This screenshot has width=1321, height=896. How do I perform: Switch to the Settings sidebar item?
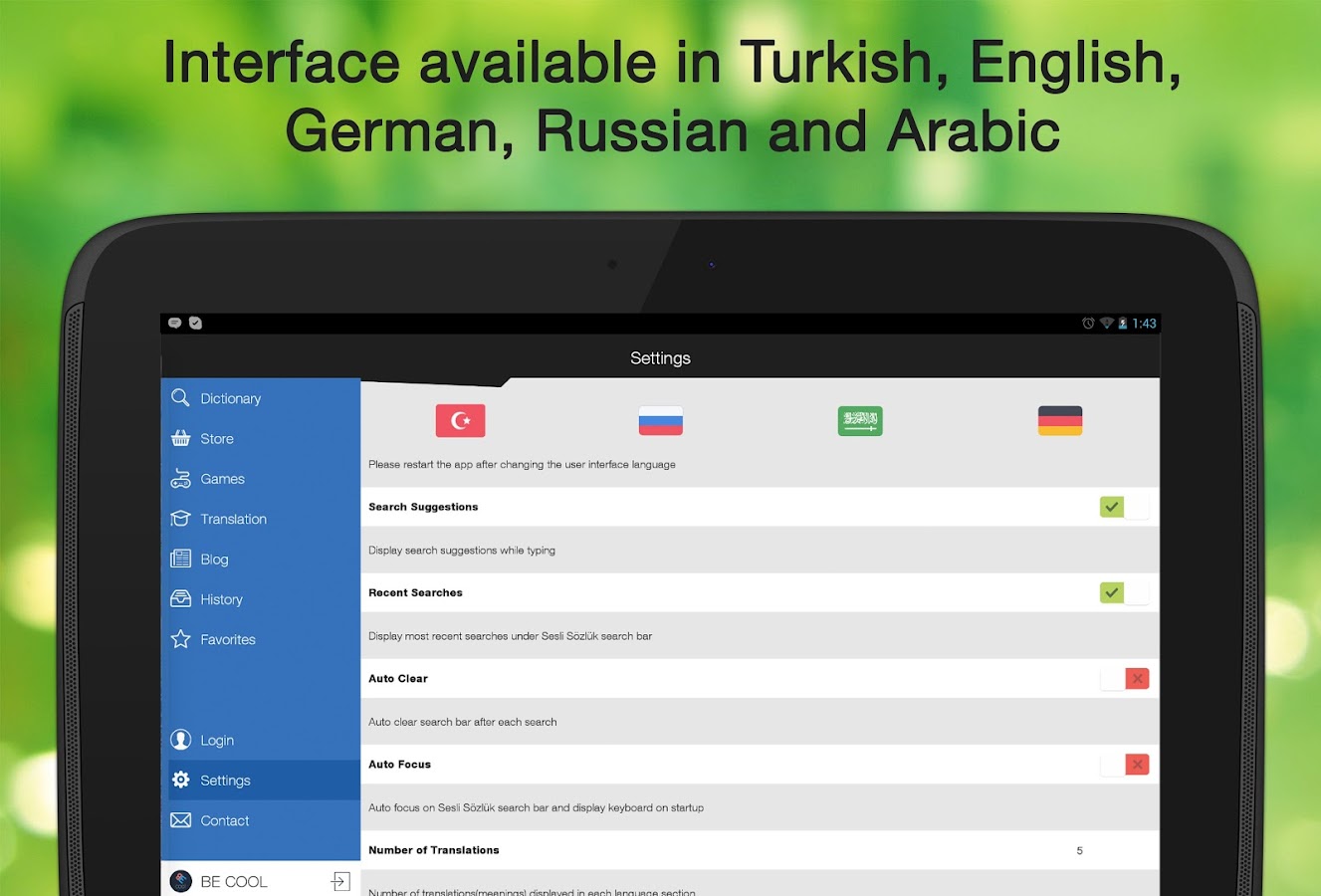[x=225, y=781]
